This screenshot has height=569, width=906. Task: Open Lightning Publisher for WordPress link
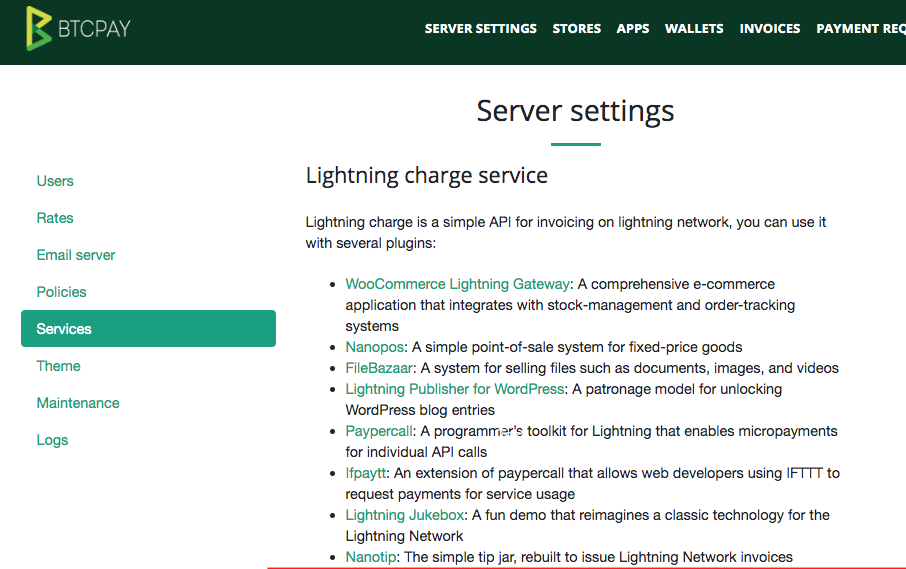[x=455, y=389]
